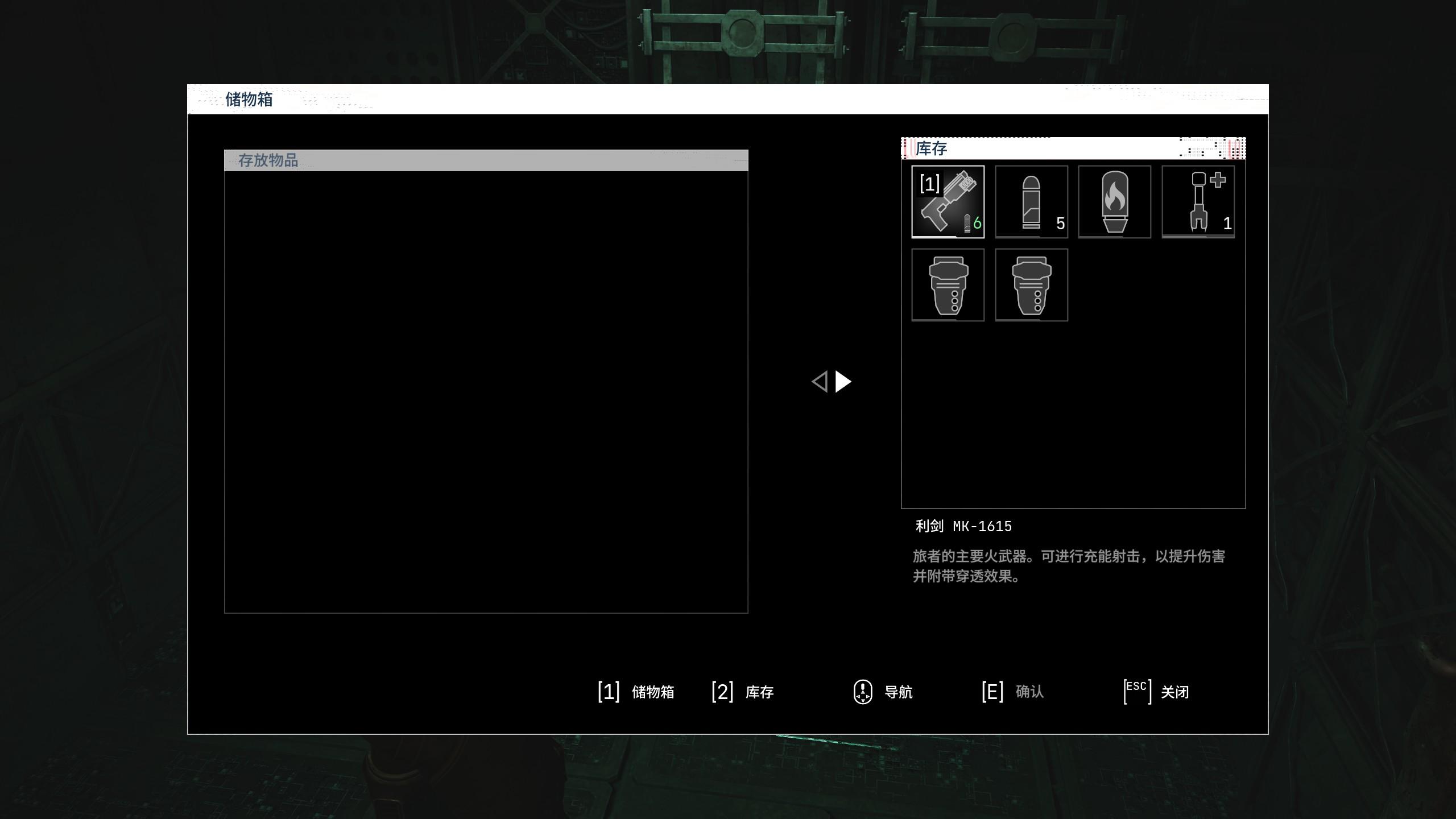Select the flame canister item
The width and height of the screenshot is (1456, 819).
[1114, 201]
